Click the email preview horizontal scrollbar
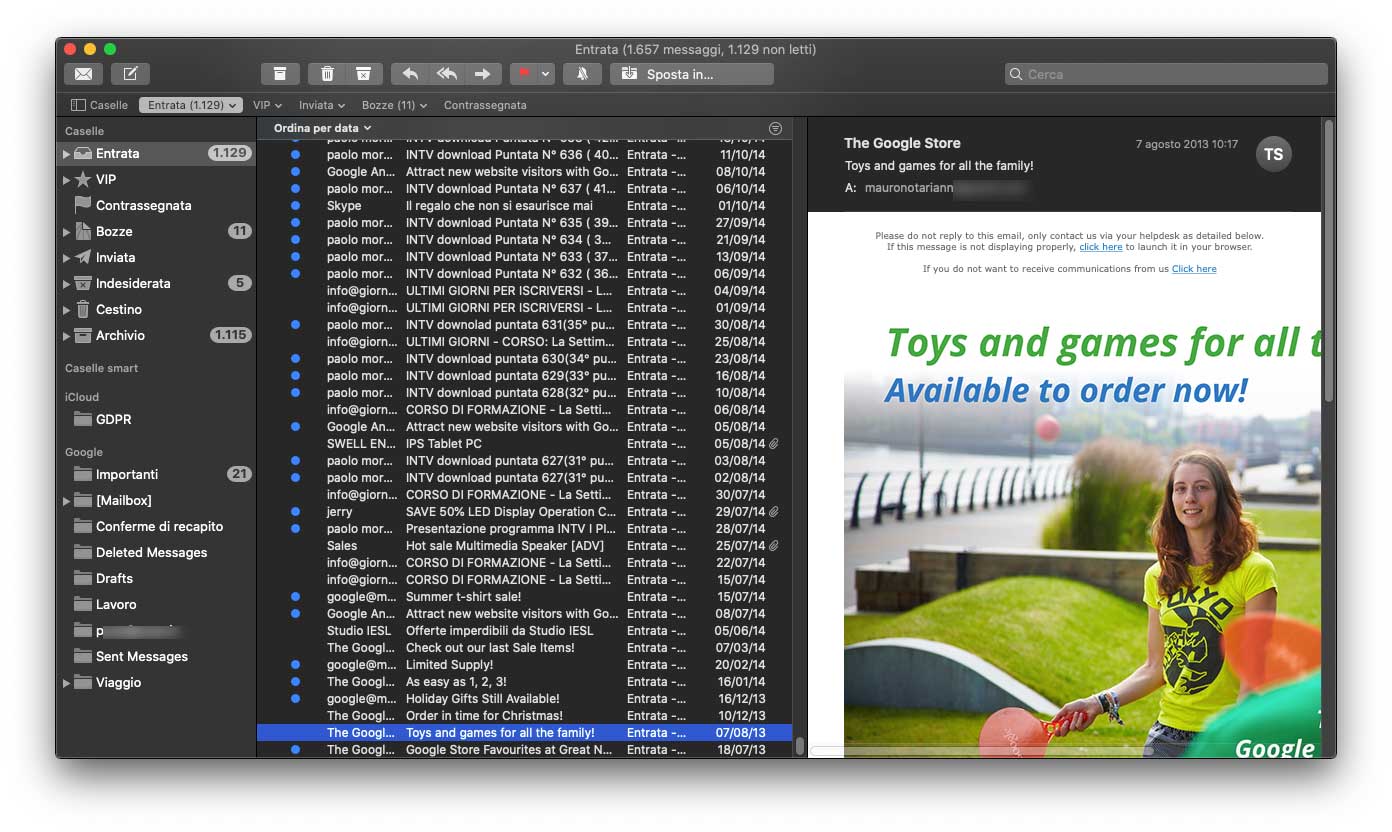Viewport: 1392px width, 832px height. [982, 750]
